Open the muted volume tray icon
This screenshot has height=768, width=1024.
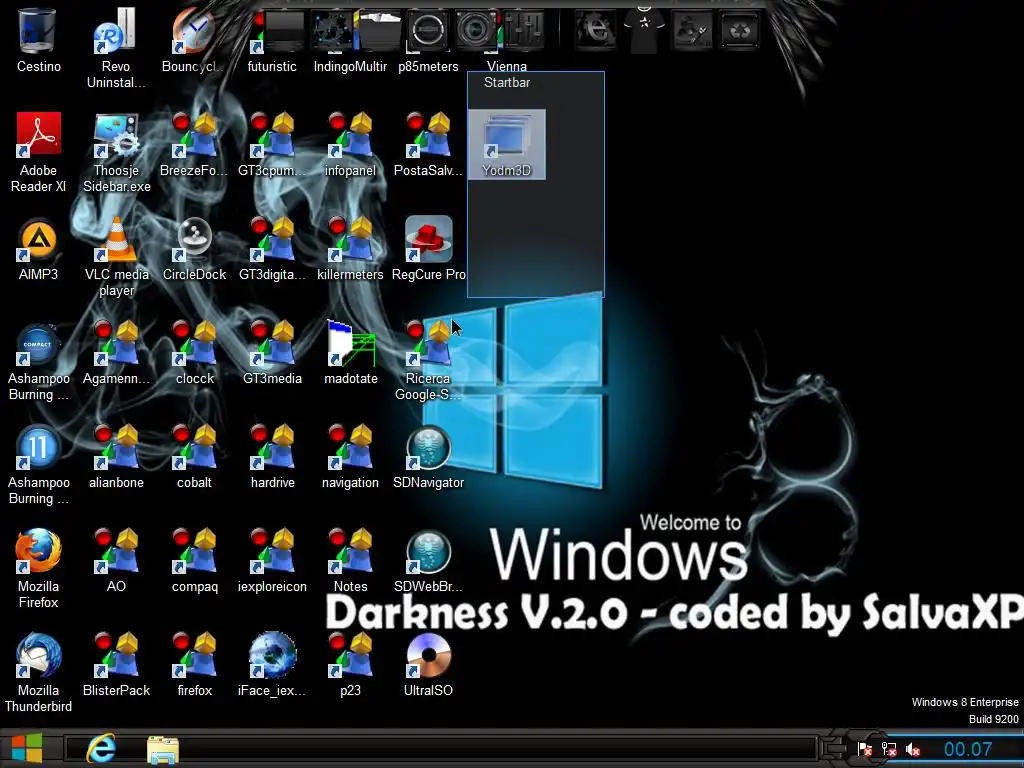[x=913, y=749]
